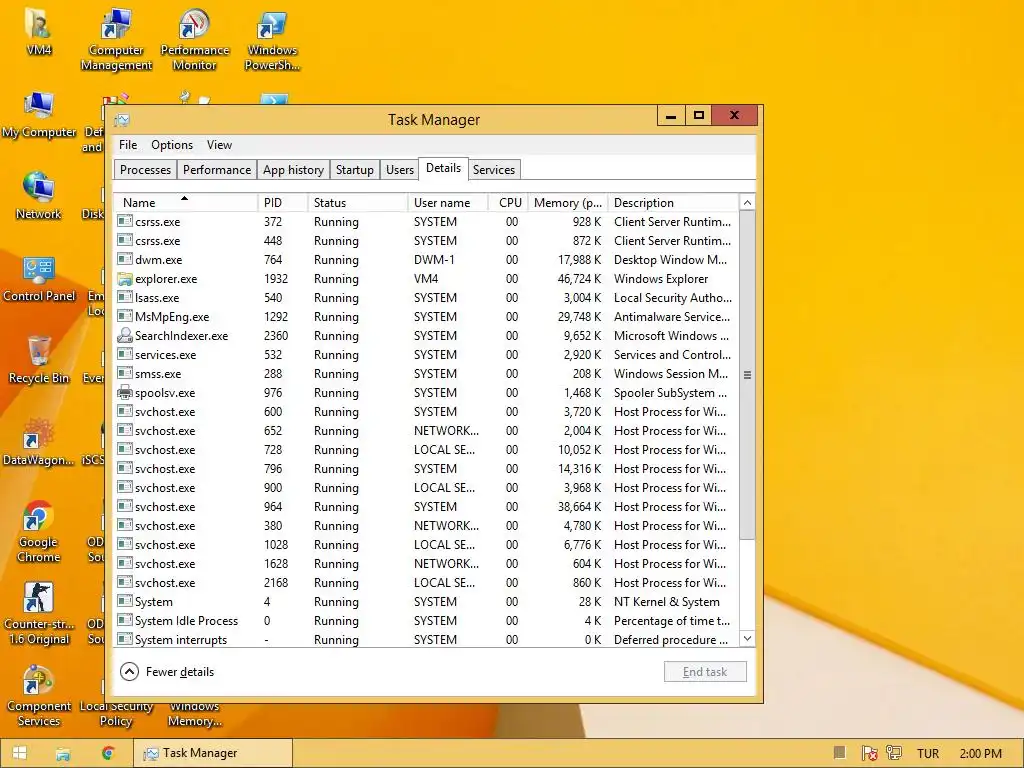The height and width of the screenshot is (768, 1024).
Task: Select the services.exe process row
Action: coord(426,355)
